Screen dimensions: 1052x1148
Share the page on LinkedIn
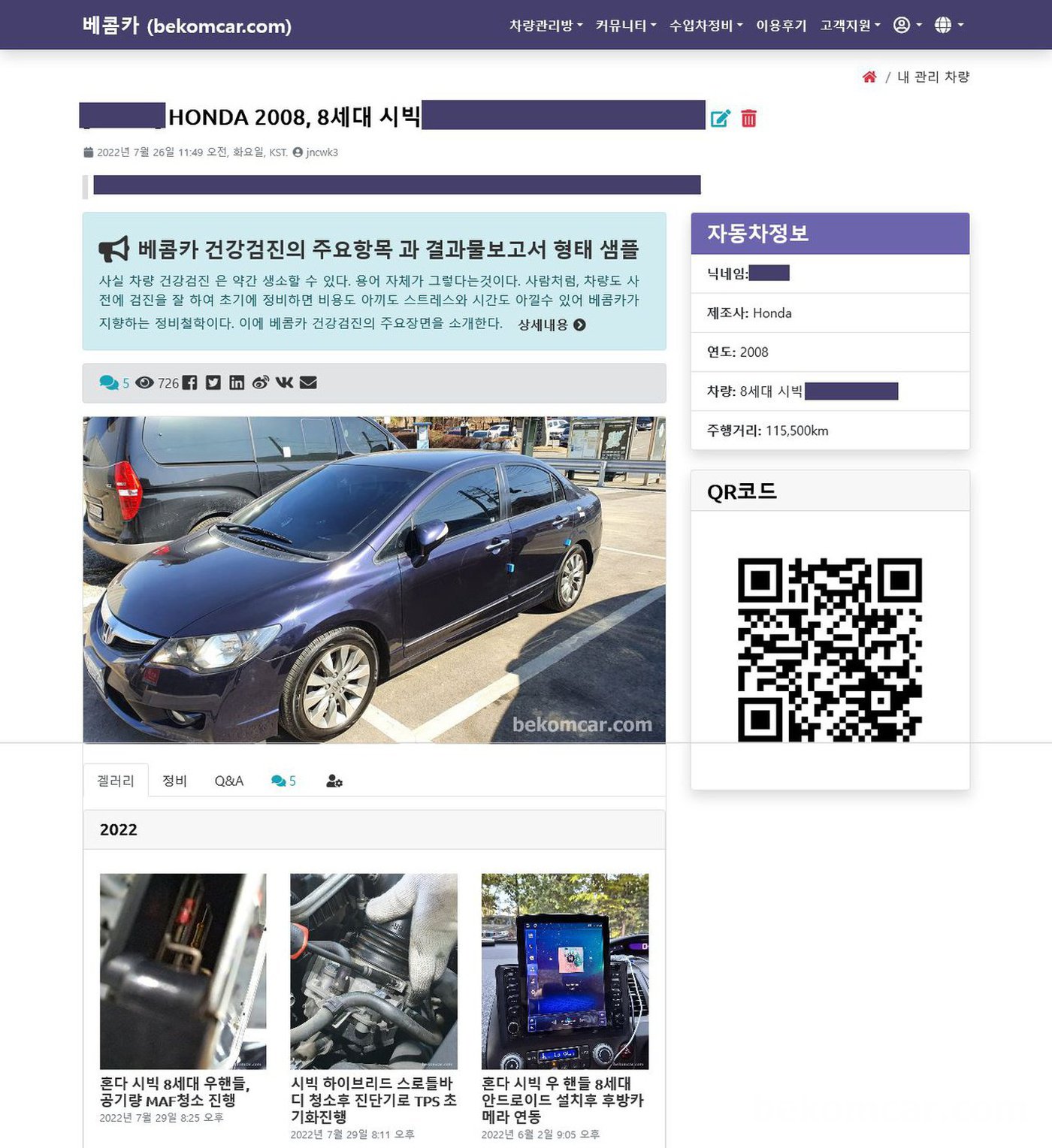[237, 383]
